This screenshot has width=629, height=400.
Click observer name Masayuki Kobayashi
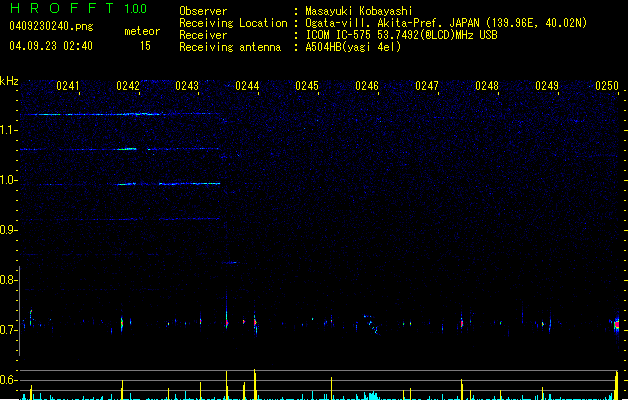[359, 11]
